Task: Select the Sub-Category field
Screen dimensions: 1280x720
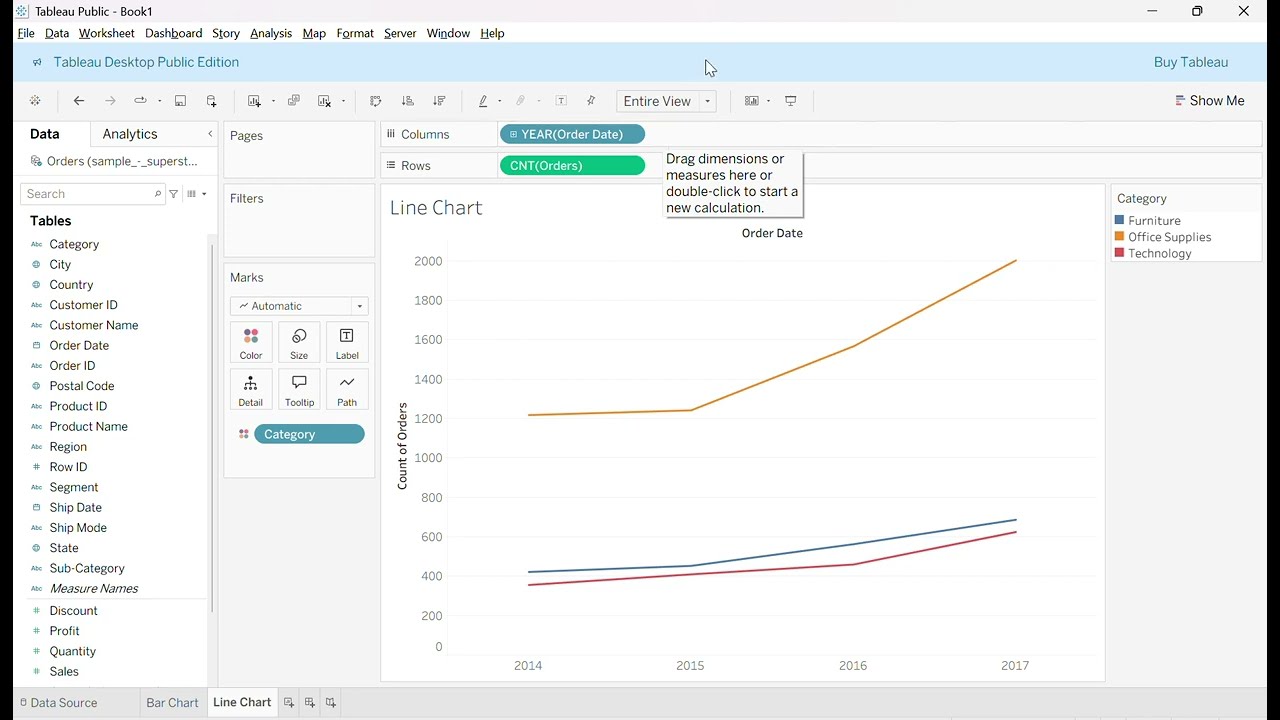Action: click(x=87, y=568)
